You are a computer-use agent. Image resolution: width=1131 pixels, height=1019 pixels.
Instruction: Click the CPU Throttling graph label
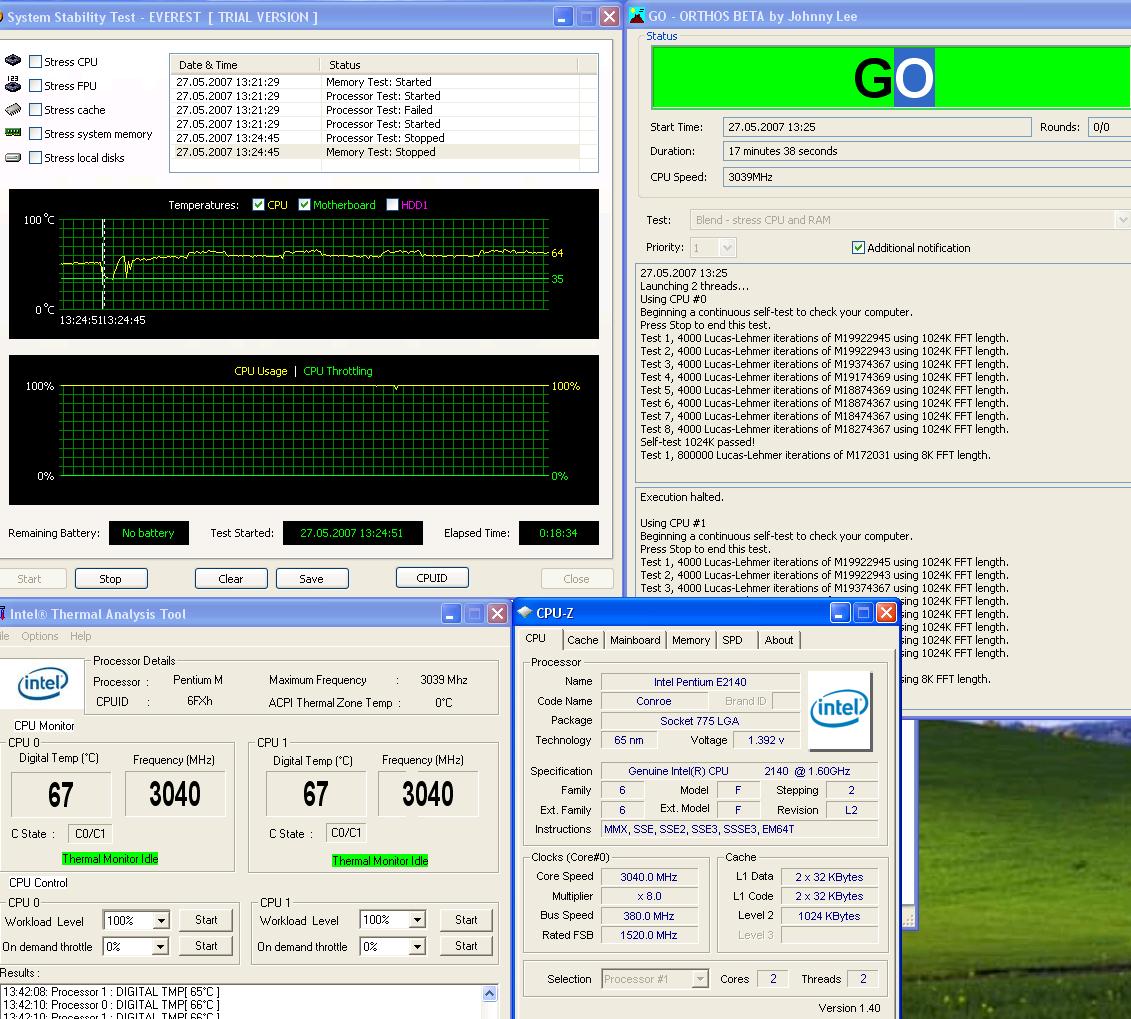pos(338,371)
